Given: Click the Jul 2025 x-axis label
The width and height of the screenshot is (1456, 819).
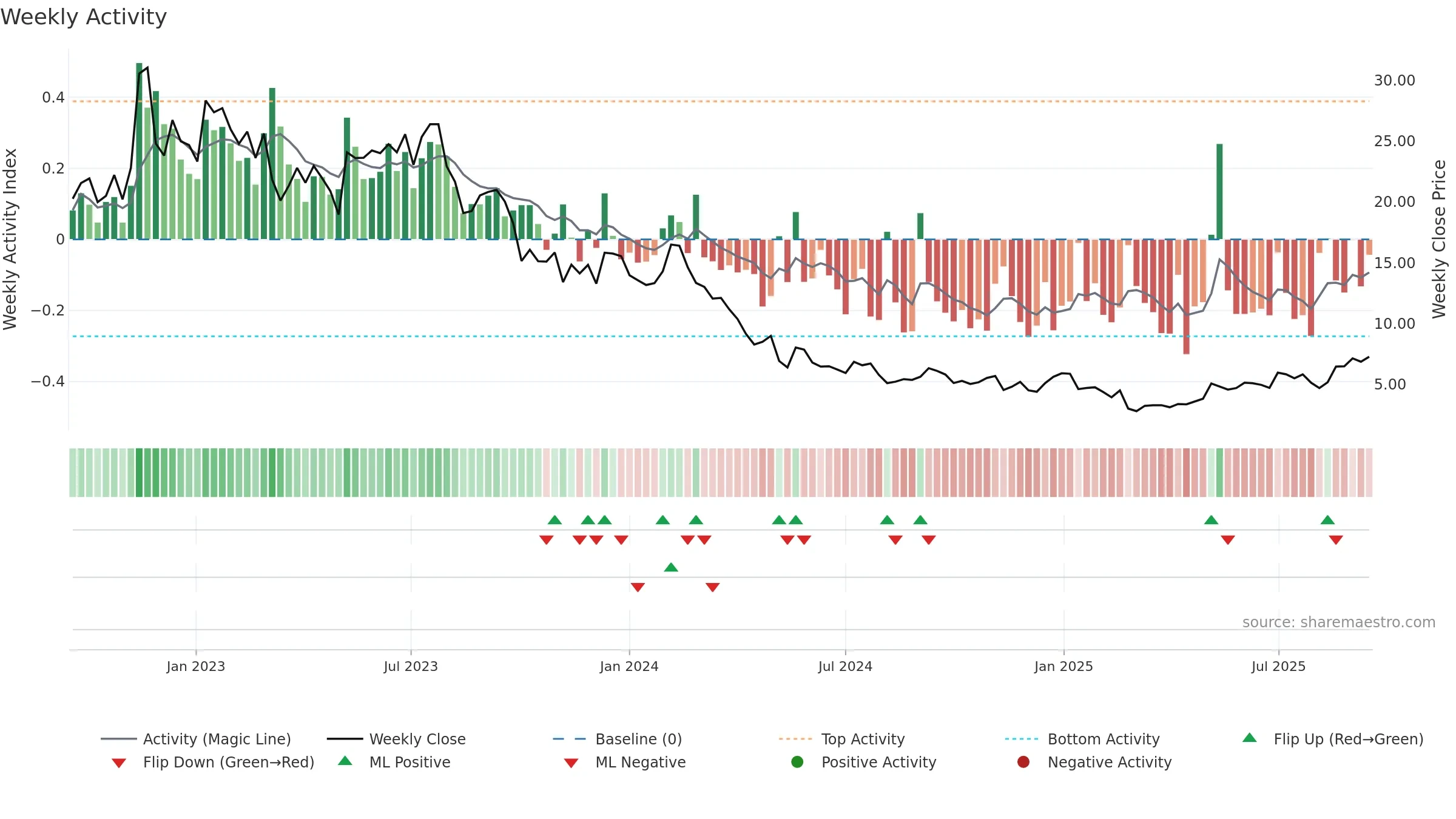Looking at the screenshot, I should 1278,666.
